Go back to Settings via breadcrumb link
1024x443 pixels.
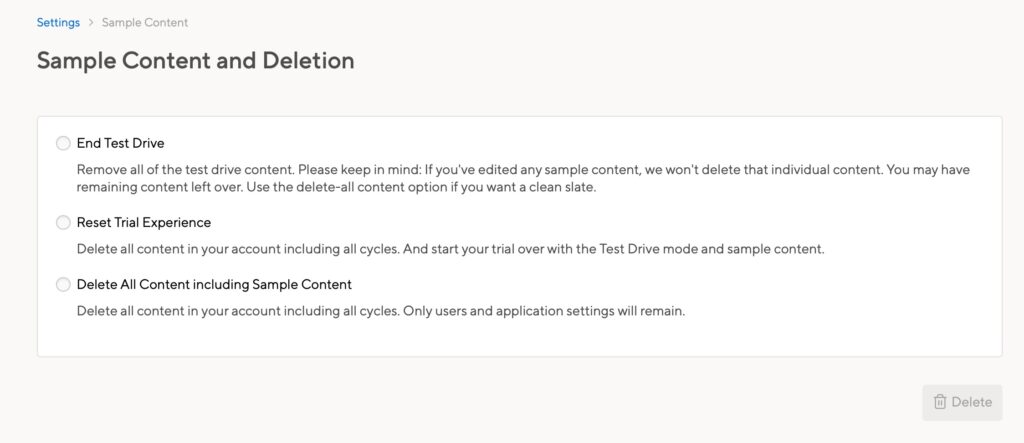58,22
